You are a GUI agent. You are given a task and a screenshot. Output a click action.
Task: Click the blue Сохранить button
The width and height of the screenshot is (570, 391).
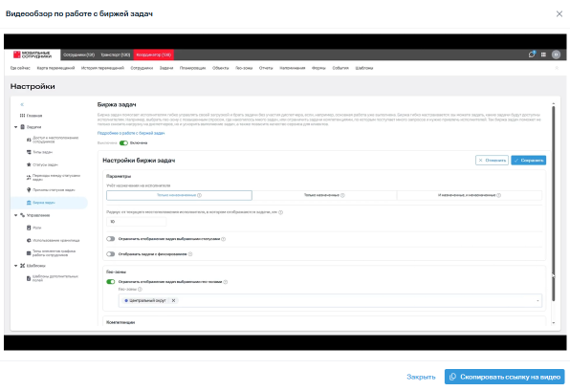pyautogui.click(x=528, y=160)
